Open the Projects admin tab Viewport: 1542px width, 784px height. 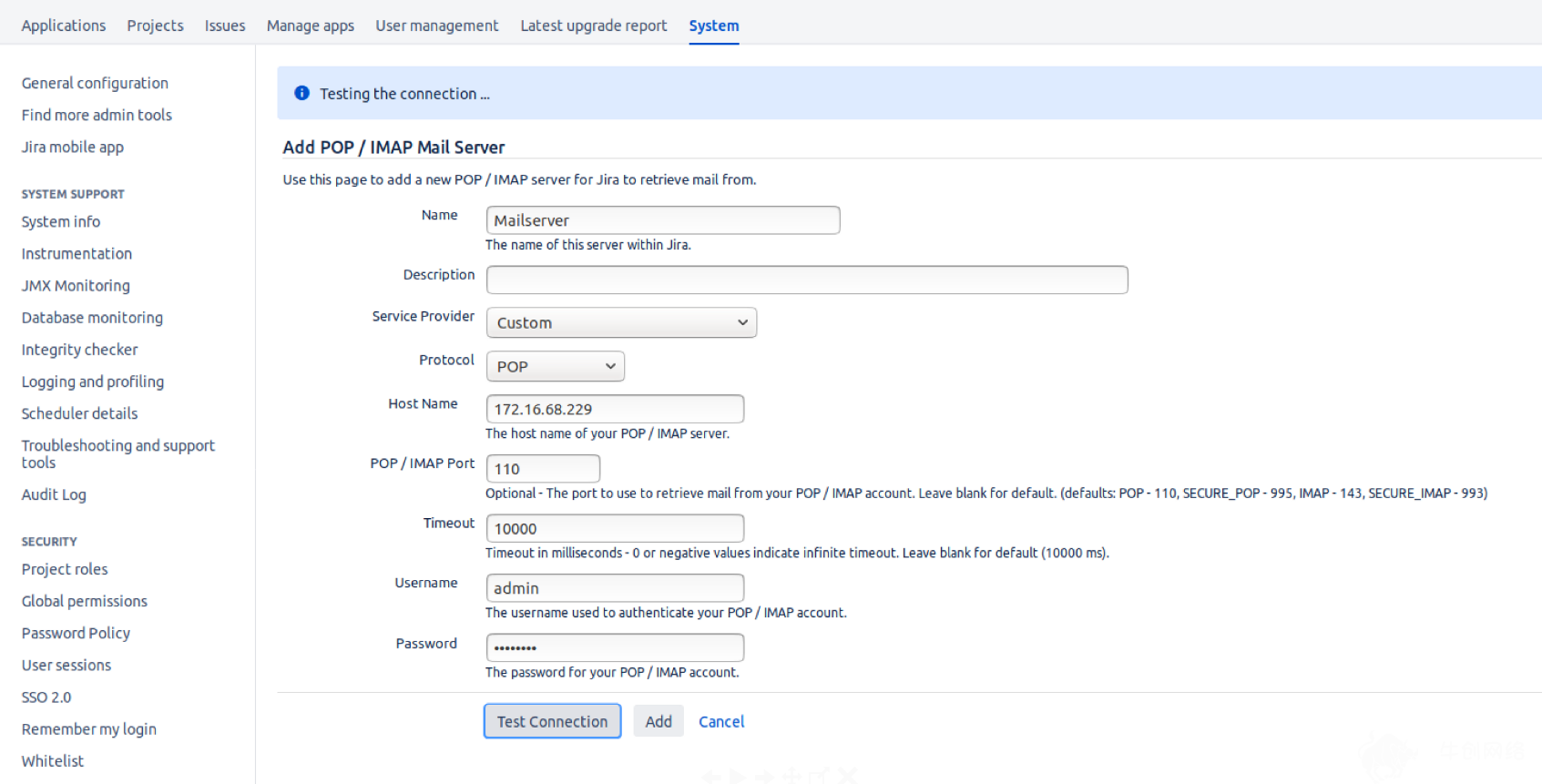coord(155,25)
